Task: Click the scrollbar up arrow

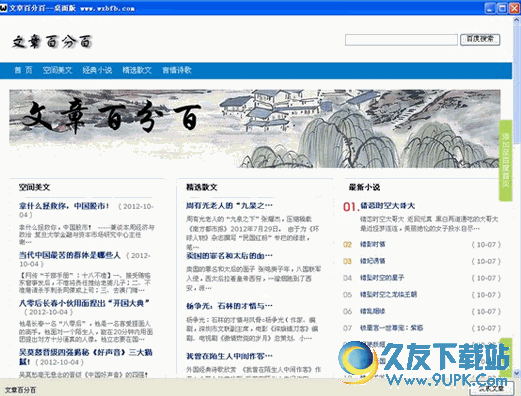Action: point(517,20)
